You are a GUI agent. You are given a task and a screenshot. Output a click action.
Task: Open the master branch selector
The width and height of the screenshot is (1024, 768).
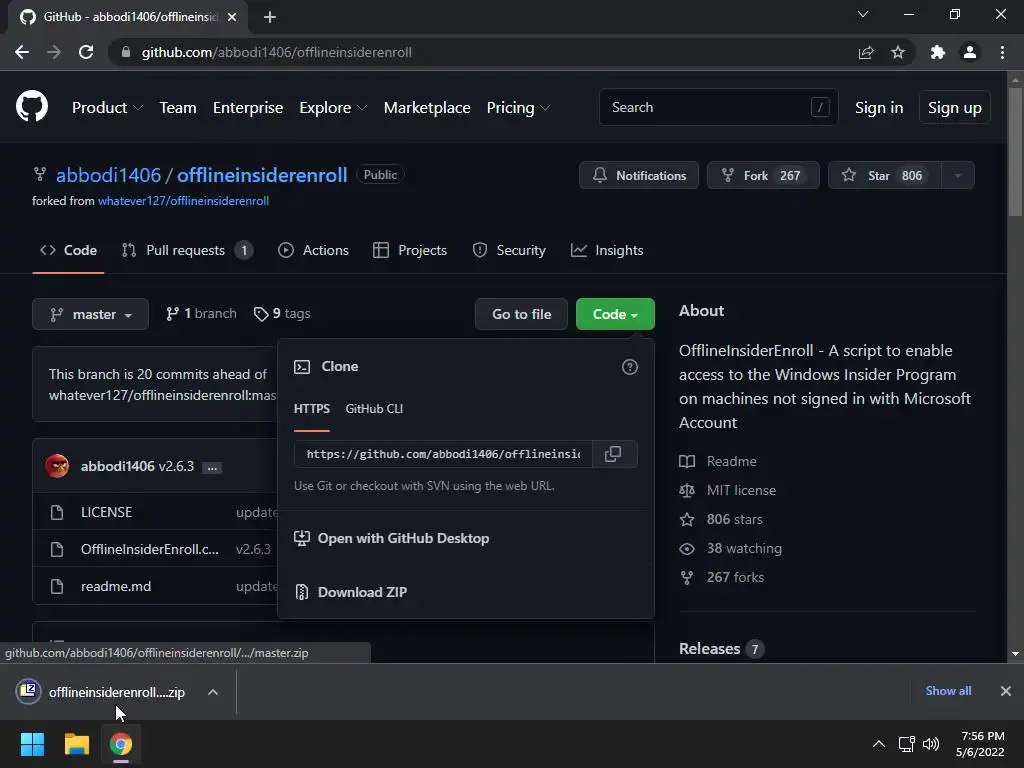pos(91,314)
